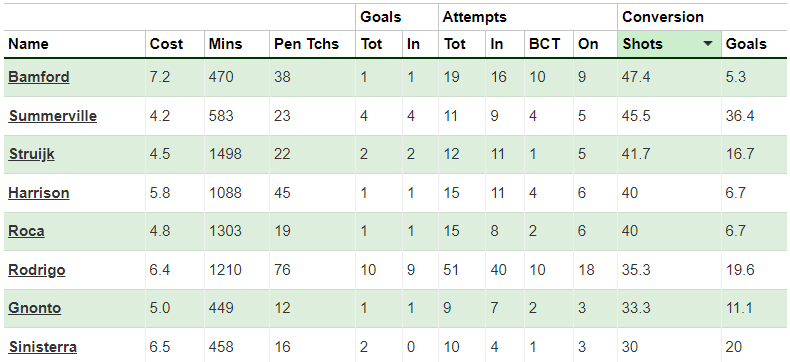Open Summerville player link

click(x=53, y=116)
